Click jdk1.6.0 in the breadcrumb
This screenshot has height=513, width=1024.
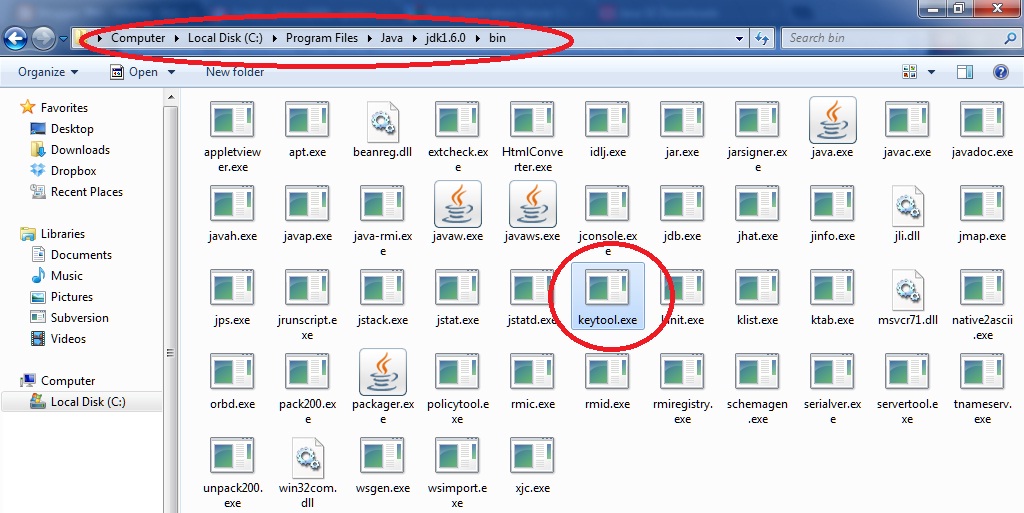(445, 38)
